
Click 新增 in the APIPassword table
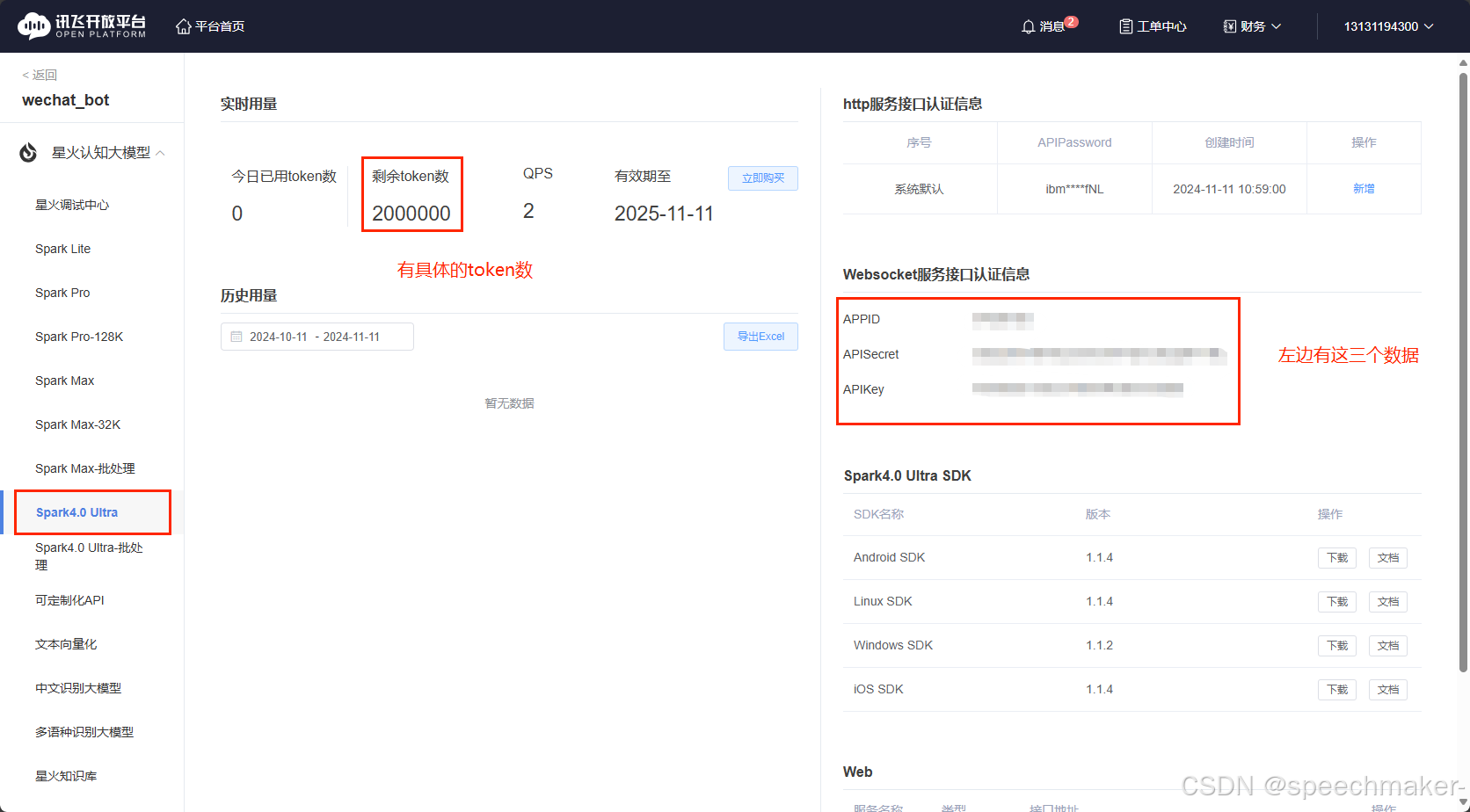click(x=1364, y=189)
